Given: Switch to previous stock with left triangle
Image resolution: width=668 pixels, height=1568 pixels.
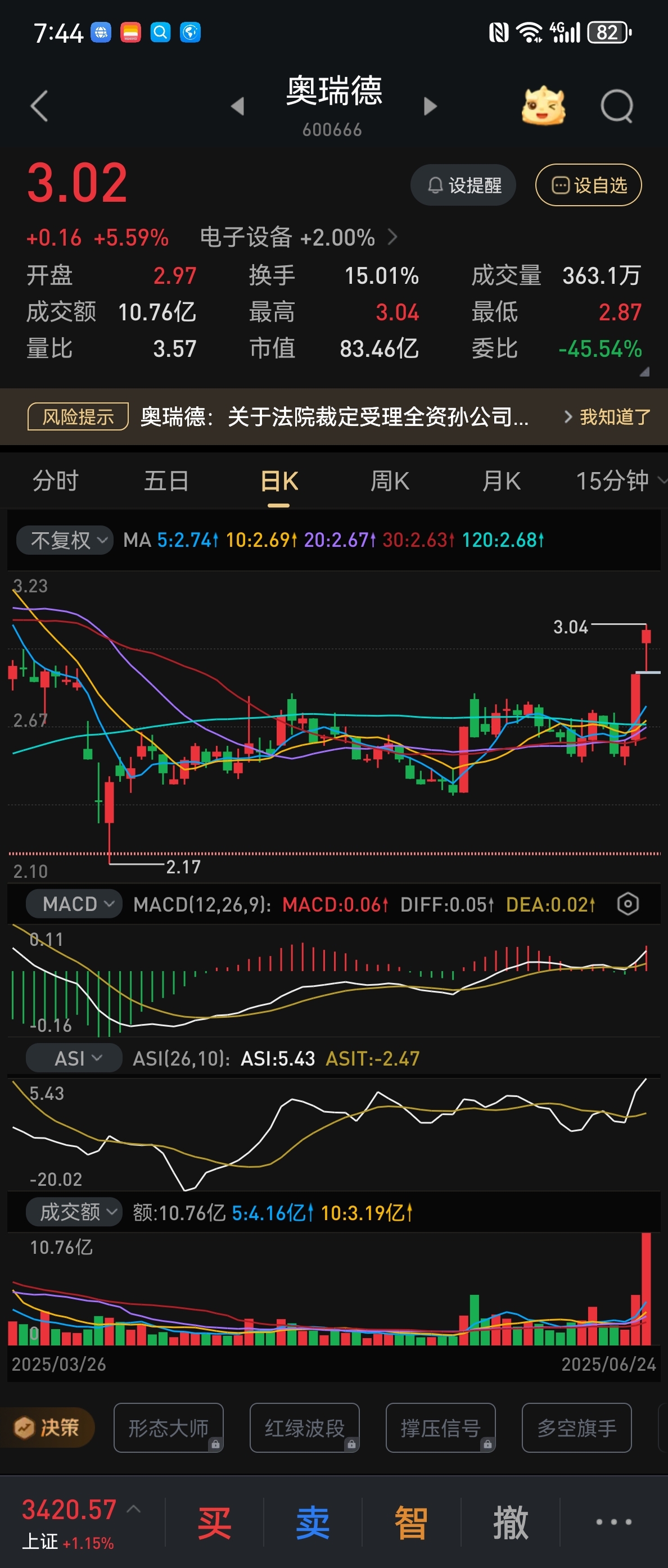Looking at the screenshot, I should pyautogui.click(x=237, y=106).
